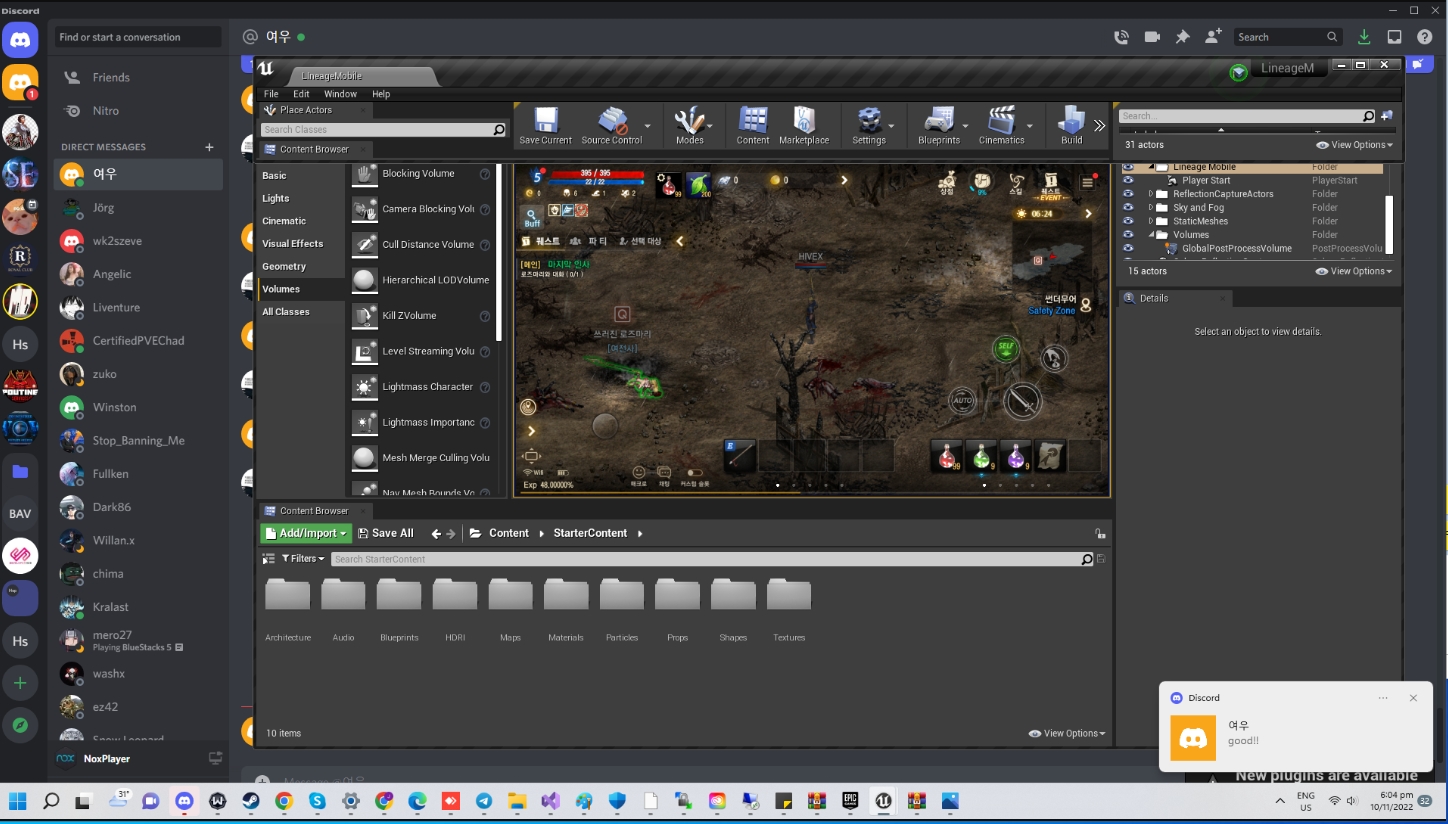Open the Source Control toolbar icon
The height and width of the screenshot is (824, 1448).
tap(612, 126)
